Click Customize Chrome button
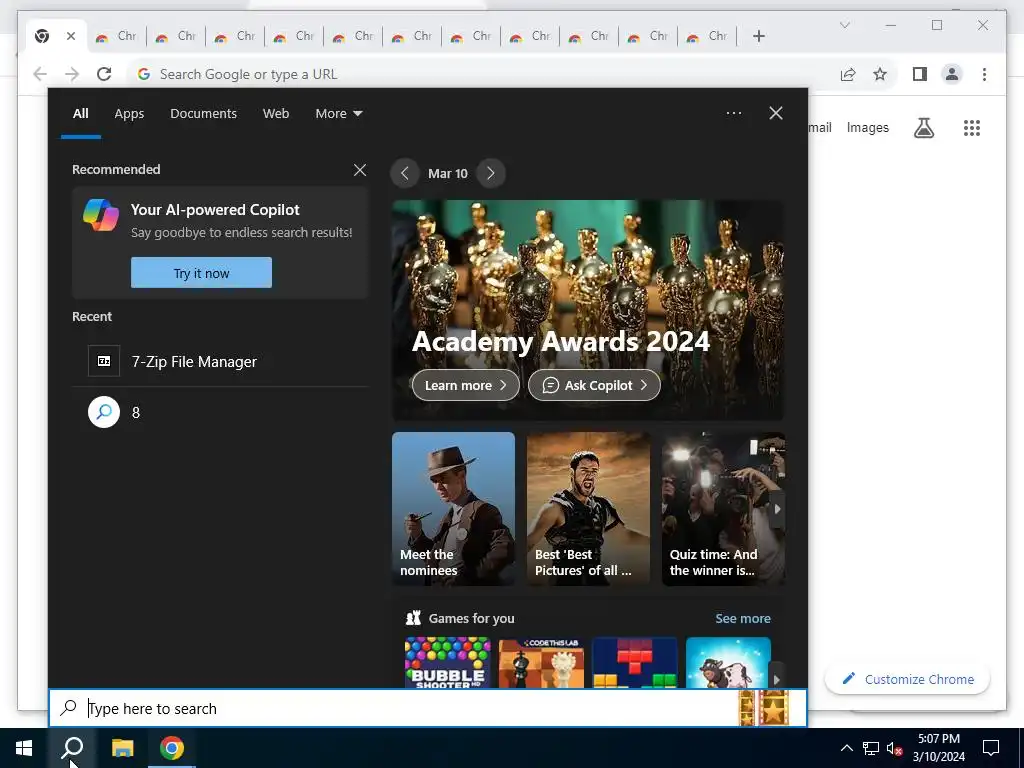Screen dimensions: 1024x768 tap(907, 679)
